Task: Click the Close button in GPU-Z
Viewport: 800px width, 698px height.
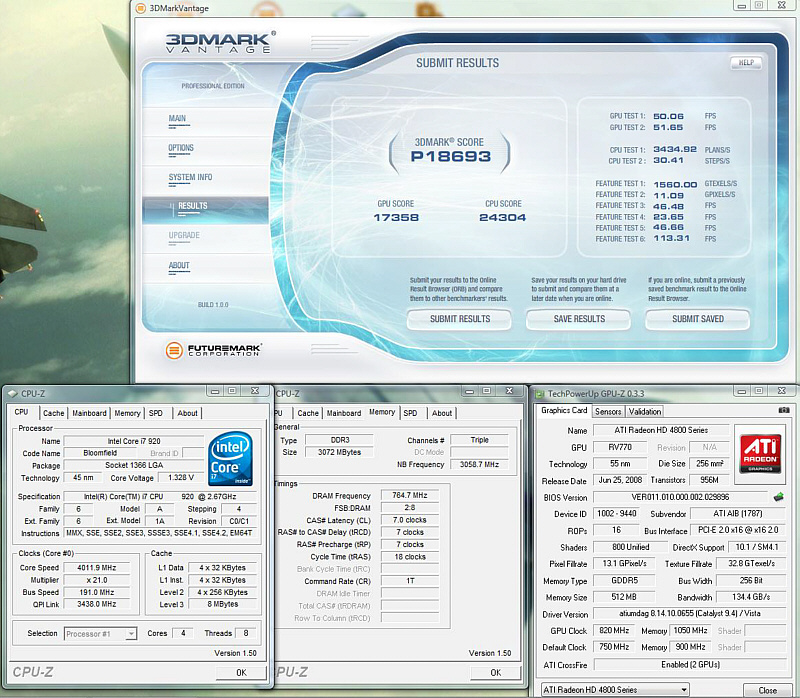Action: pyautogui.click(x=767, y=690)
